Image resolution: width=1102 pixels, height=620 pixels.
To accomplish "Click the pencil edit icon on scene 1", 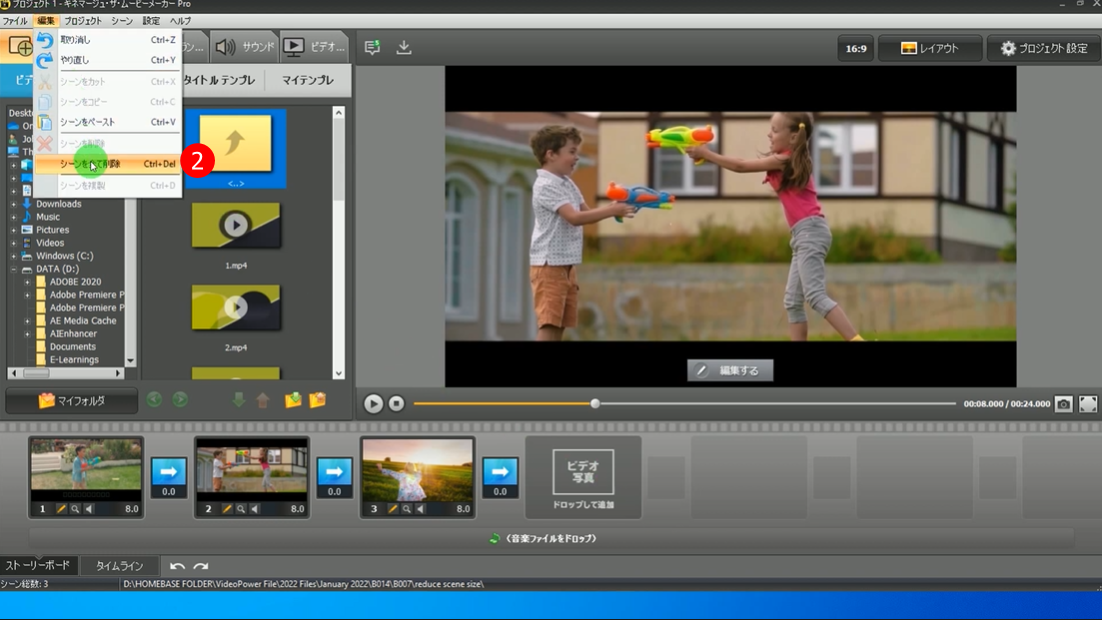I will click(x=61, y=509).
